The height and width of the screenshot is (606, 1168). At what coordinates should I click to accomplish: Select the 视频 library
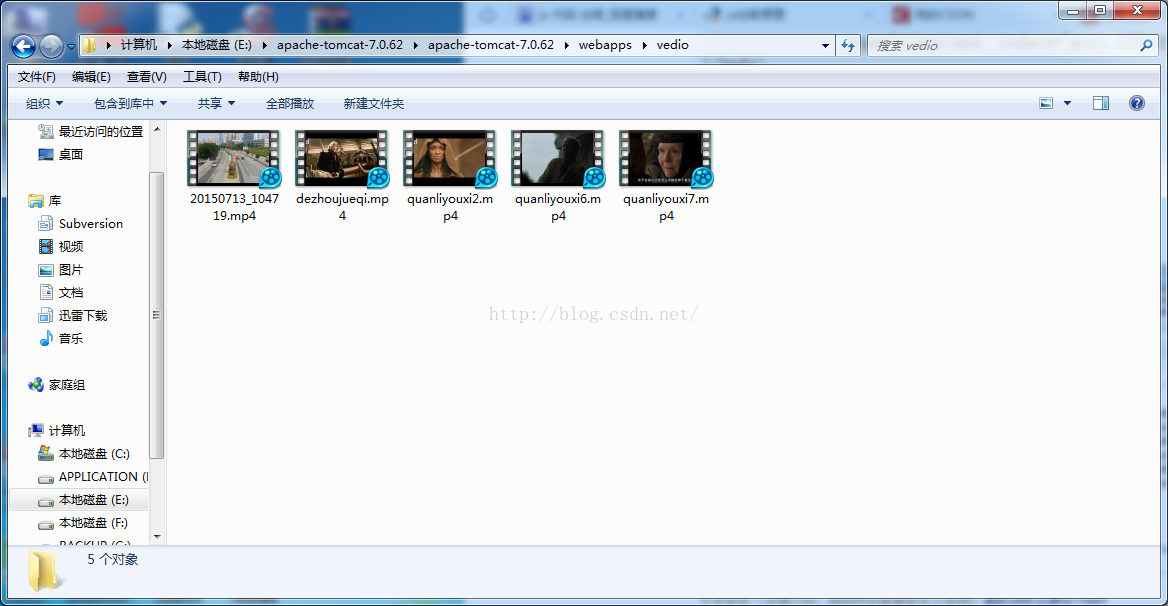pos(61,246)
